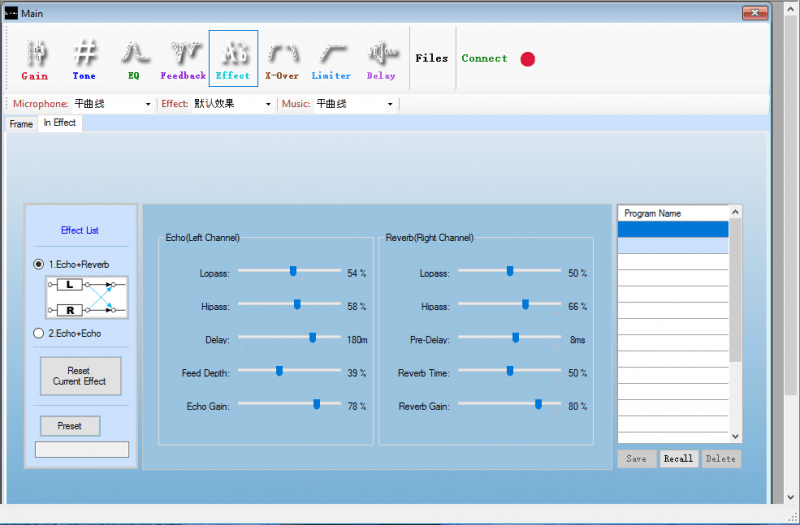Expand the Effect preset dropdown
The height and width of the screenshot is (525, 800).
[268, 104]
